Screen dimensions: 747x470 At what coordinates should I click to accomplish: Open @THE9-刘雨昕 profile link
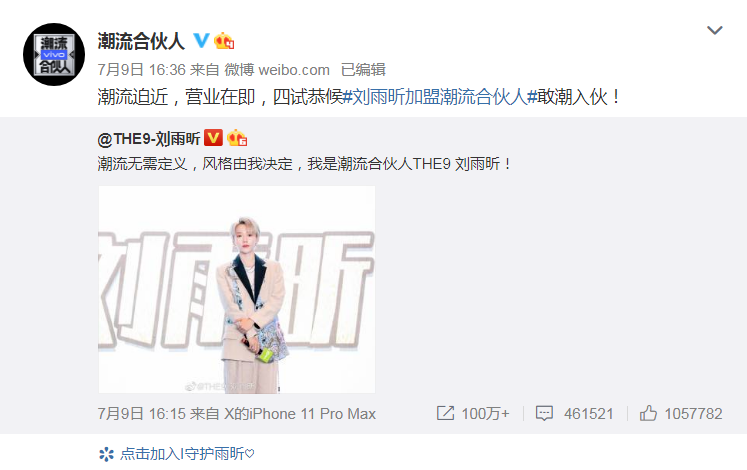coord(149,139)
